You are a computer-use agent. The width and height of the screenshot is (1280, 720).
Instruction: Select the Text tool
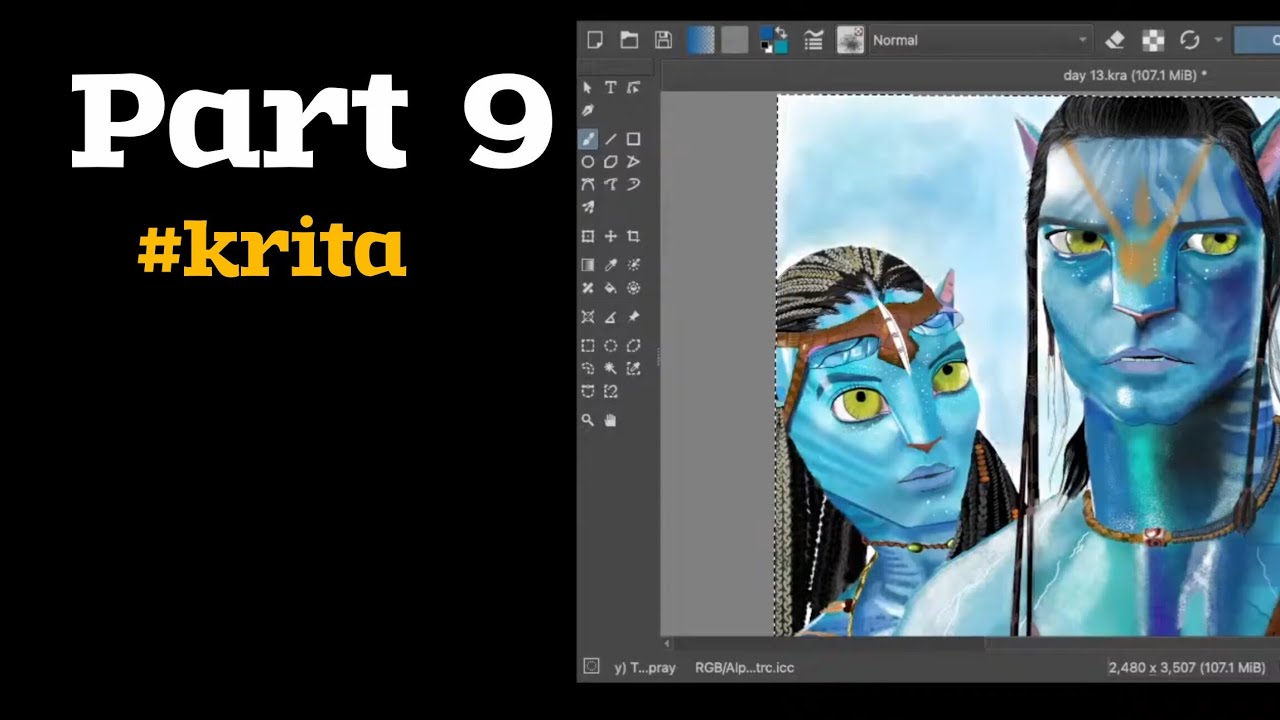[610, 88]
